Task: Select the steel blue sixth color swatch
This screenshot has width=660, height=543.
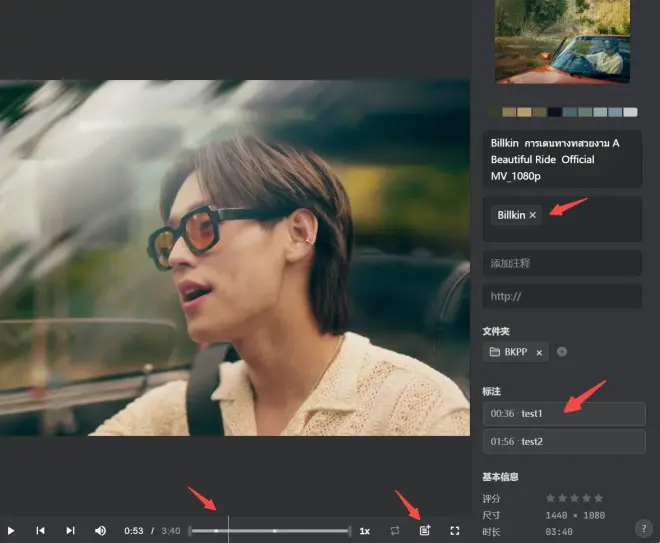Action: point(570,112)
